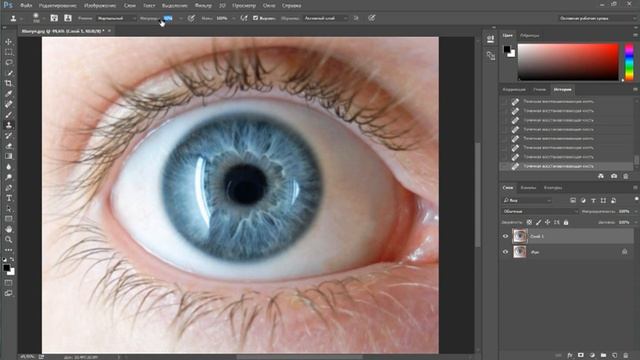Image resolution: width=640 pixels, height=360 pixels.
Task: Select the Eraser tool
Action: 9,146
